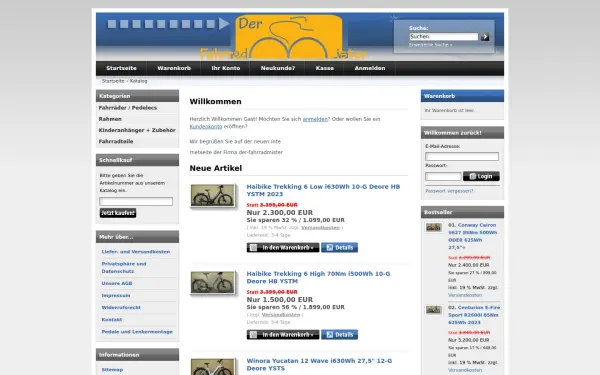Click the Der Fahrradmister logo banner
Viewport: 600px width, 375px height.
[x=284, y=37]
